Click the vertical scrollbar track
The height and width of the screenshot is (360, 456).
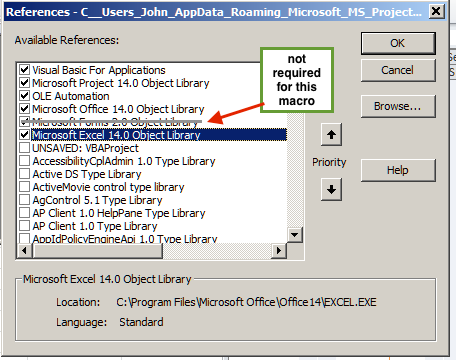click(x=295, y=170)
